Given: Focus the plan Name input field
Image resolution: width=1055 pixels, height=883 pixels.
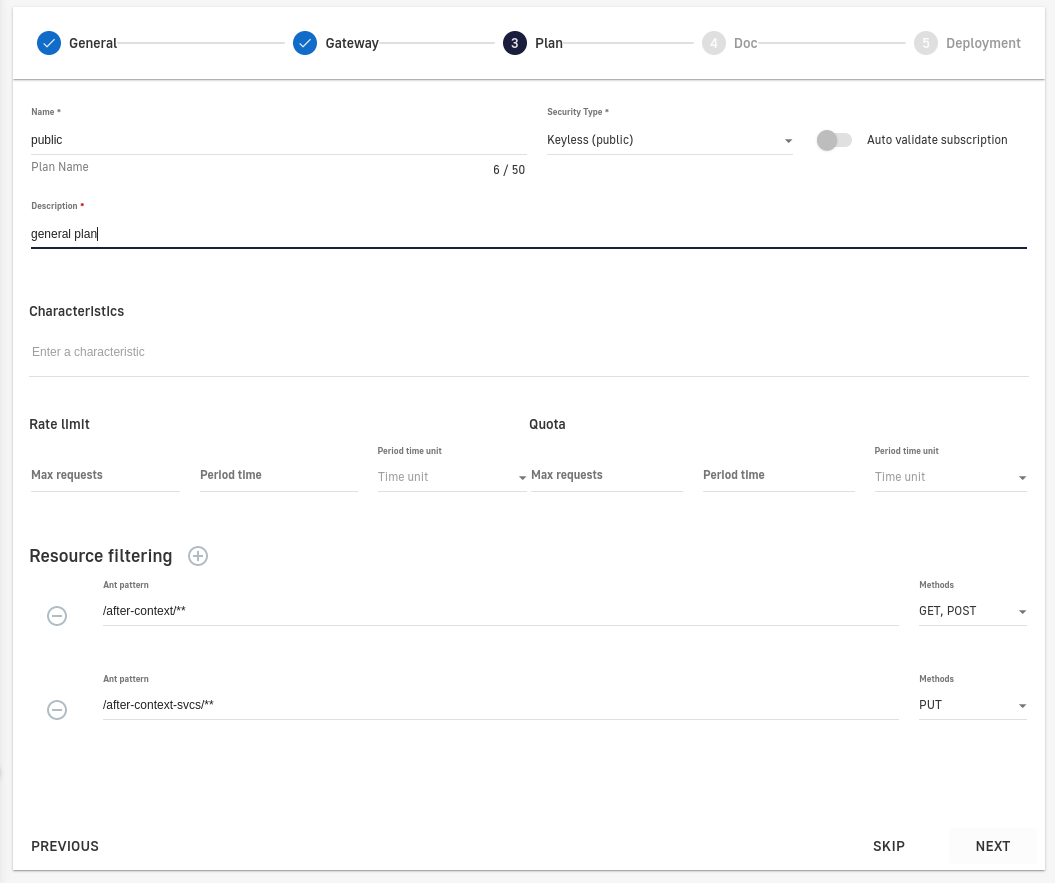Looking at the screenshot, I should 278,140.
